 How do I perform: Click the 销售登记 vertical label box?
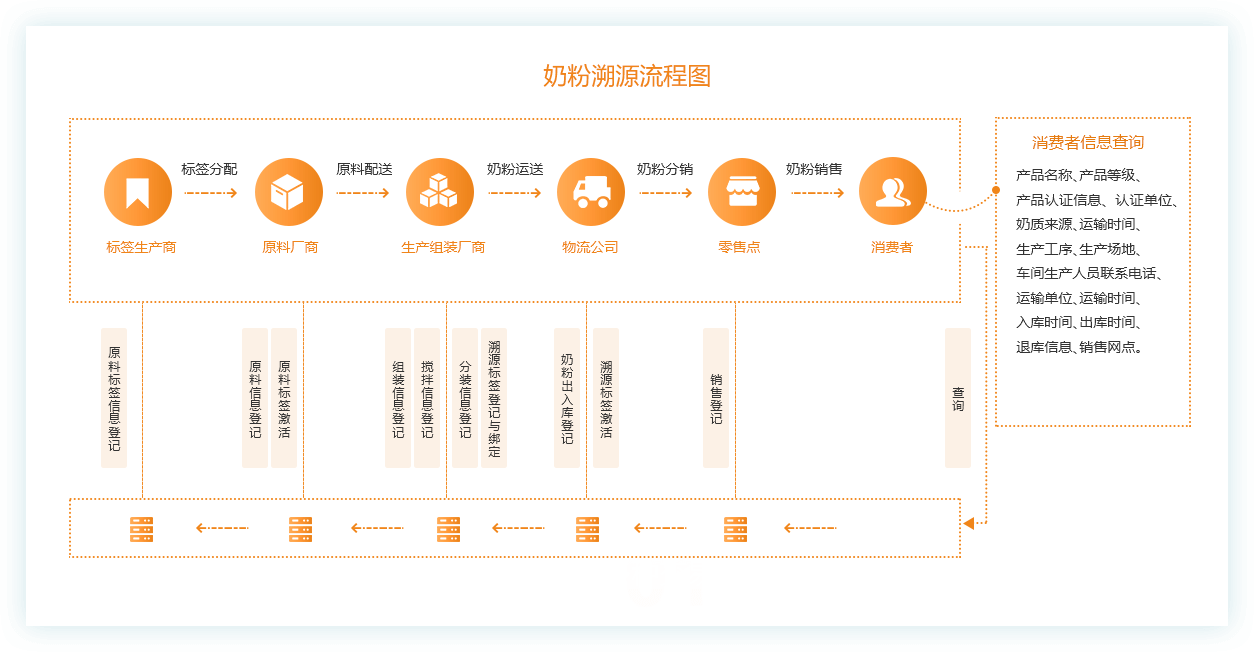pos(716,398)
